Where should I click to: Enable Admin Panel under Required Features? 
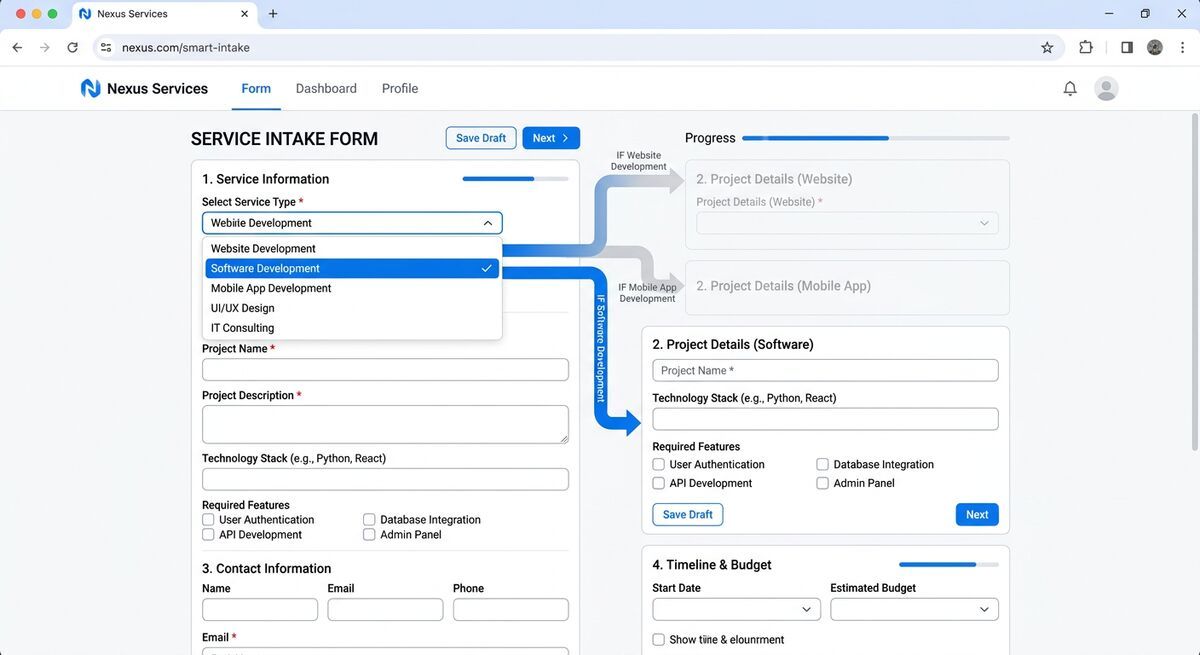tap(369, 534)
